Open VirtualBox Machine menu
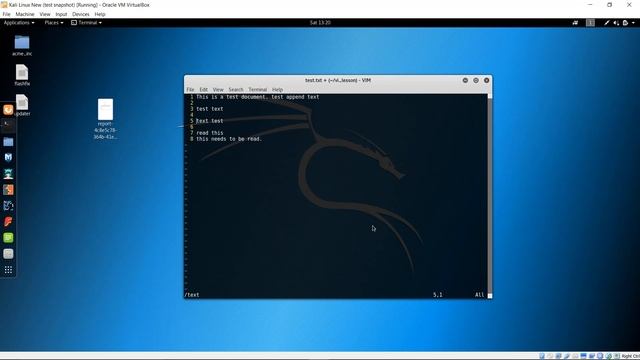Image resolution: width=640 pixels, height=360 pixels. [25, 14]
